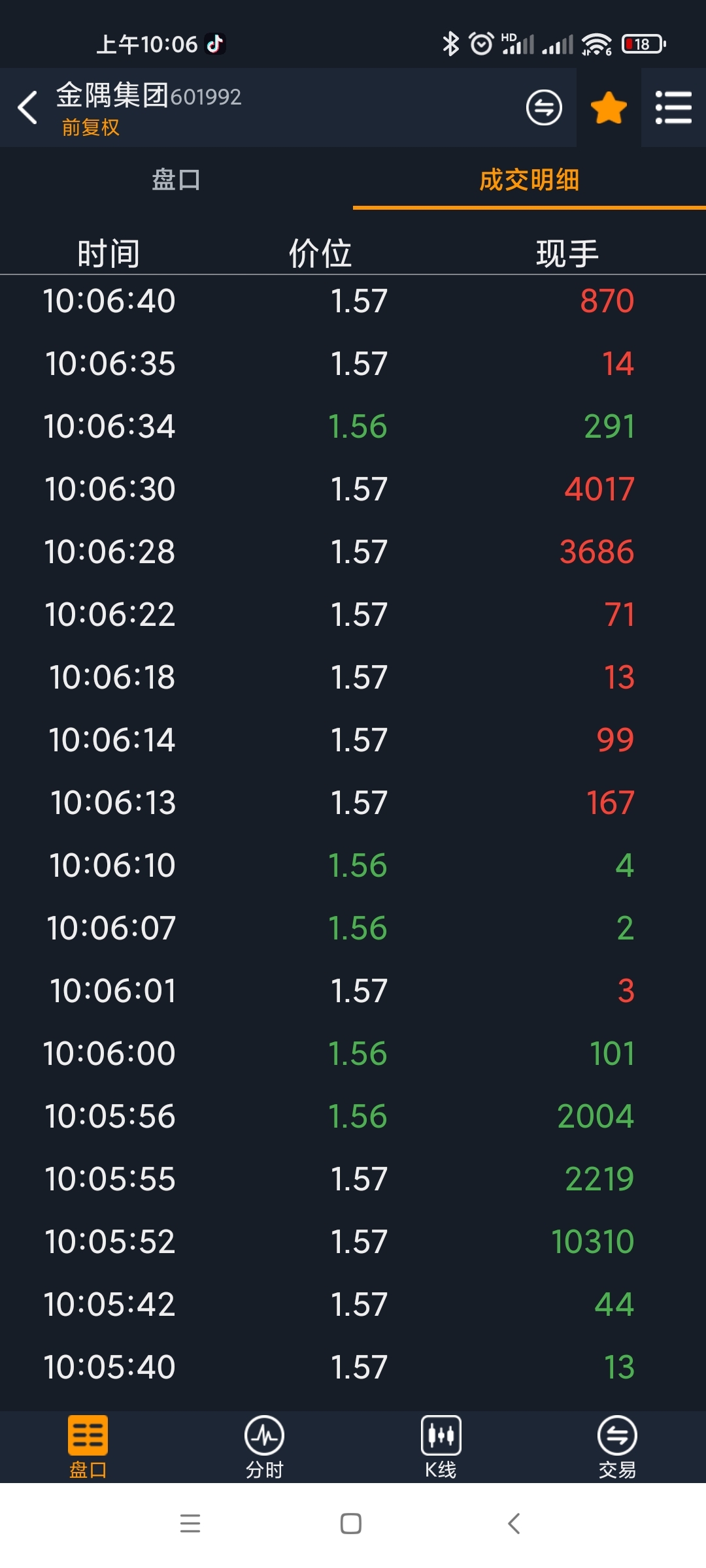Click the 时间 column header

[109, 253]
